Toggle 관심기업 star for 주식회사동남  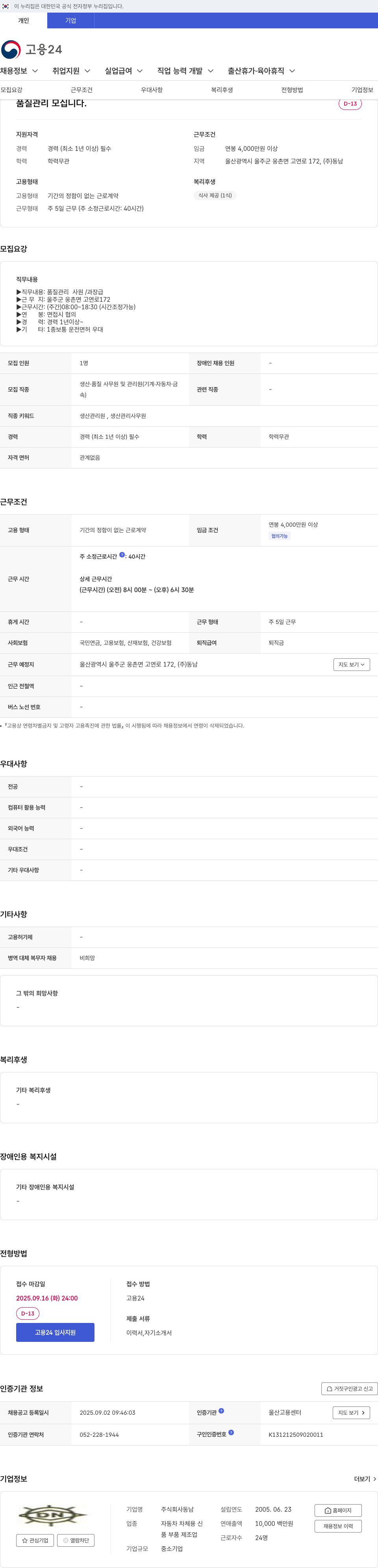click(35, 1540)
